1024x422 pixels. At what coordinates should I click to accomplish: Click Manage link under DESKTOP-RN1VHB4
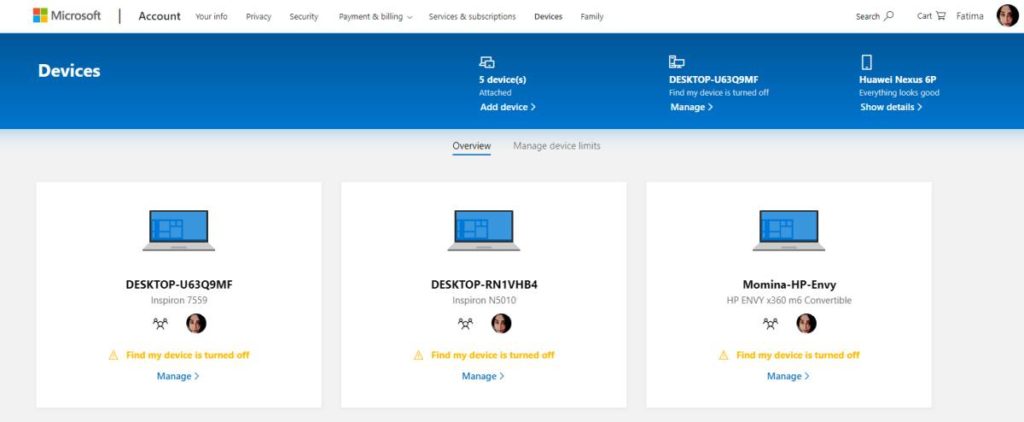483,376
